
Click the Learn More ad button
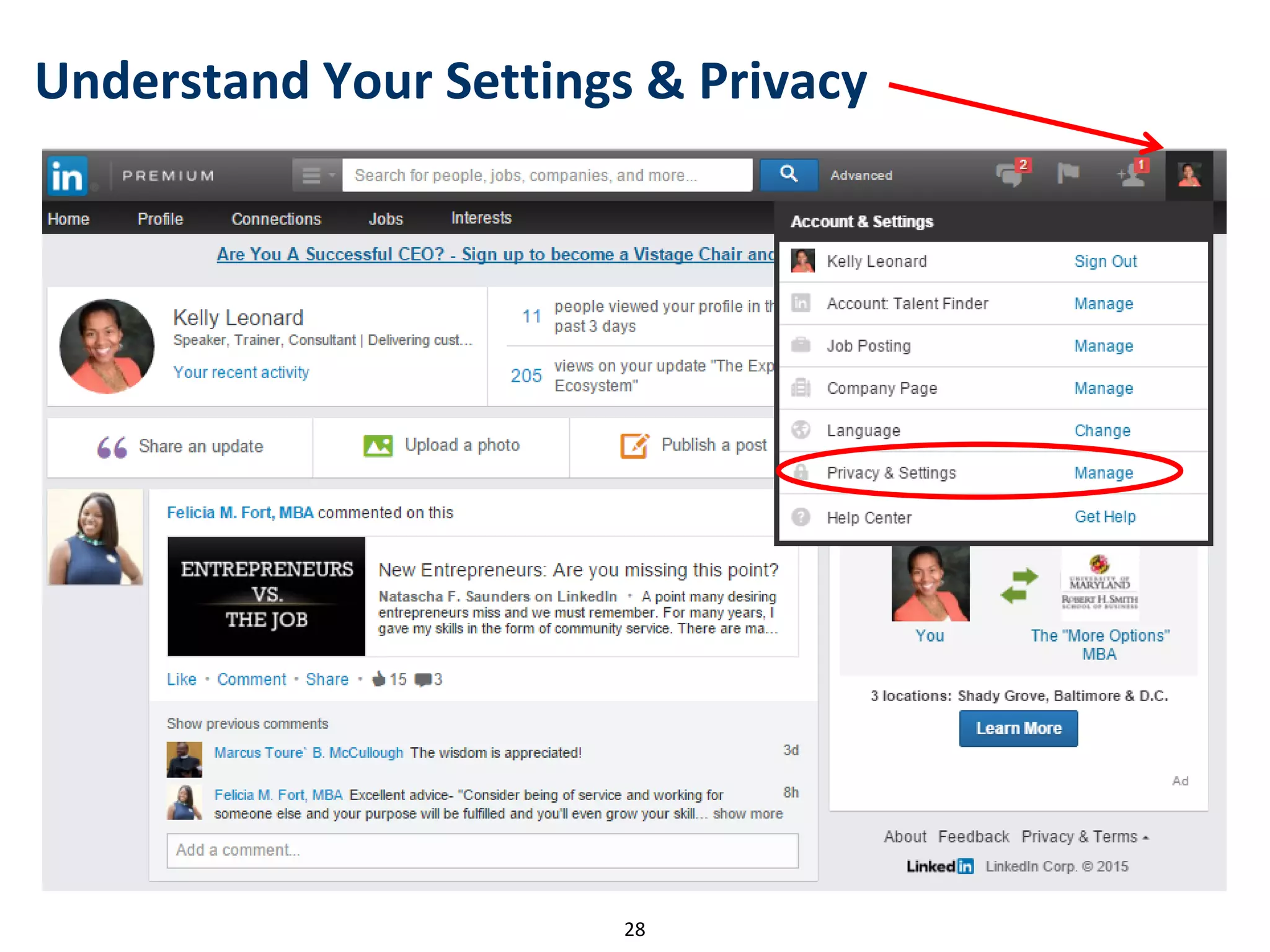pos(1018,728)
